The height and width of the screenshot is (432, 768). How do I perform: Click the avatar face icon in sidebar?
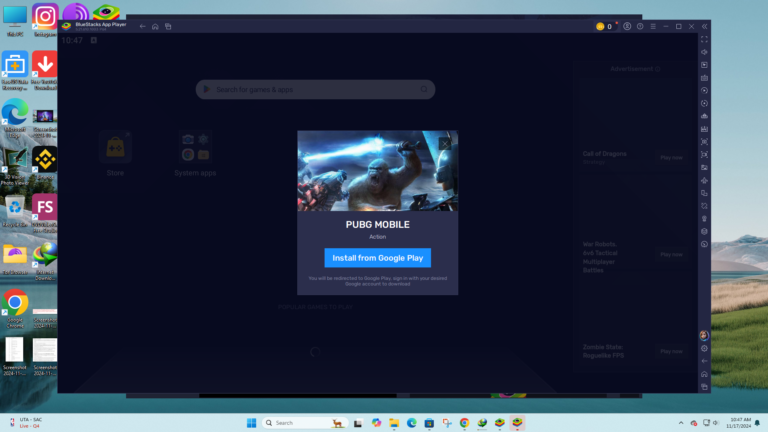(704, 335)
